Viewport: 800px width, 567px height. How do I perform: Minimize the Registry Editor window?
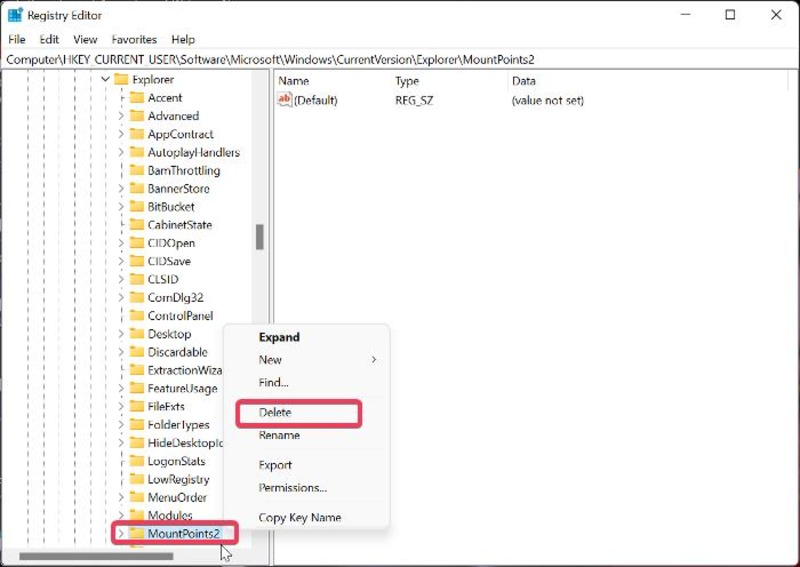(x=685, y=15)
